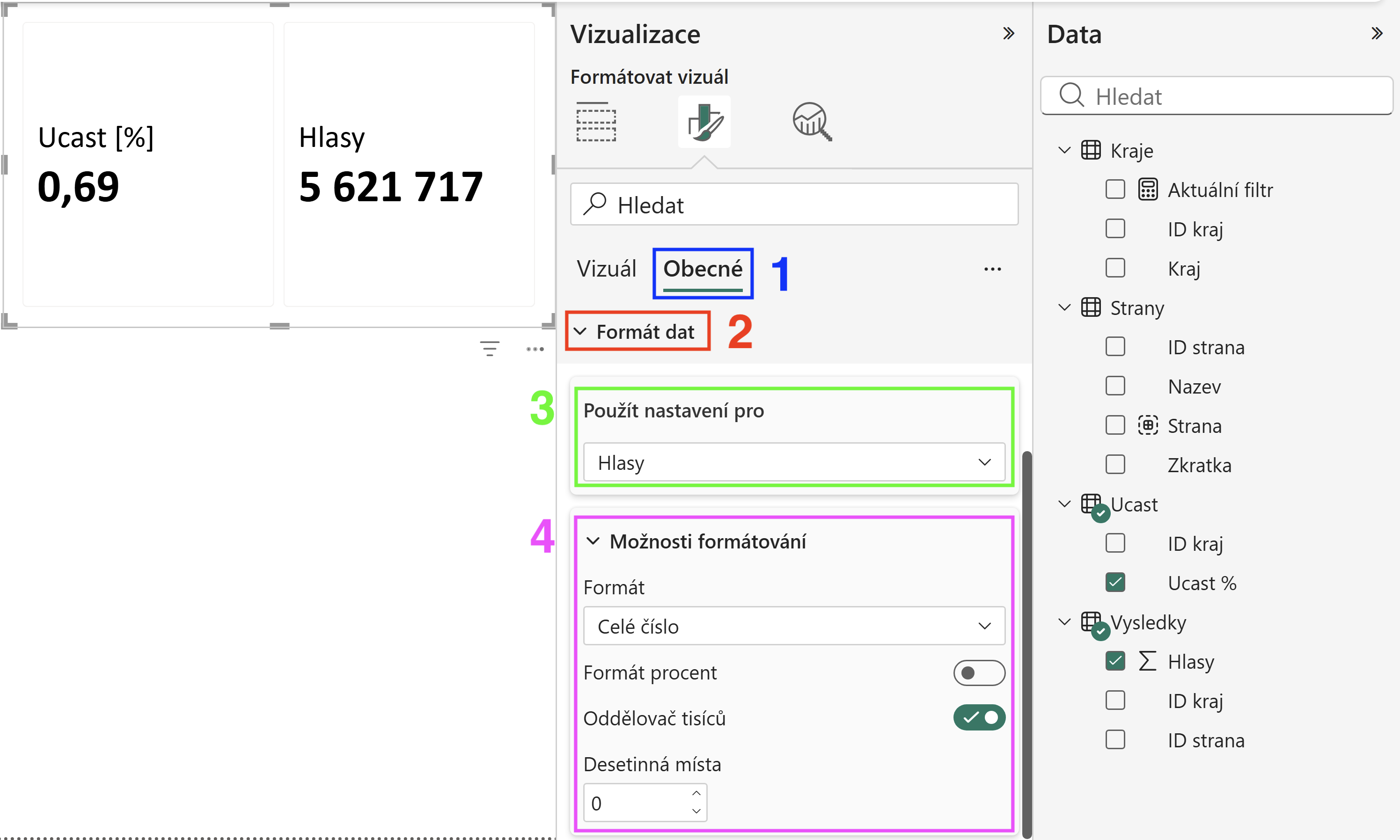
Task: Open the Formát Celé číslo dropdown
Action: pyautogui.click(x=794, y=626)
